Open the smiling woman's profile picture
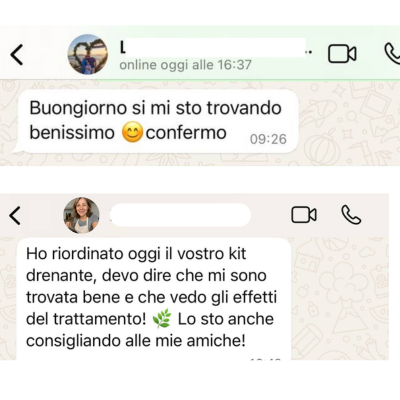The height and width of the screenshot is (400, 400). coord(81,215)
